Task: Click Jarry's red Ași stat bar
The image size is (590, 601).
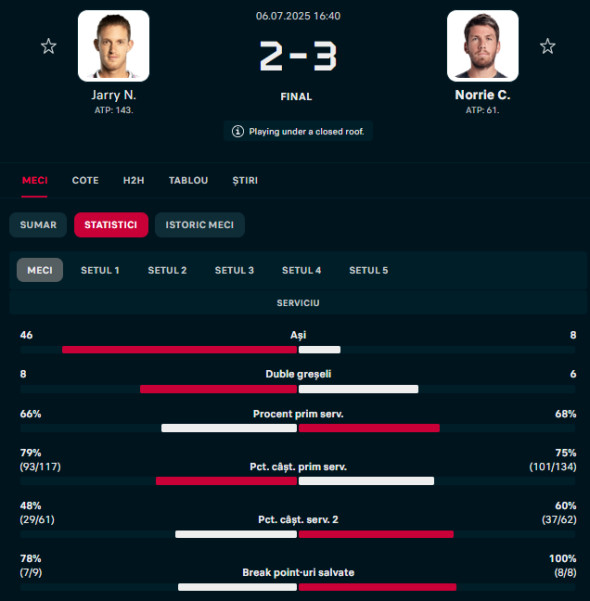Action: 179,350
